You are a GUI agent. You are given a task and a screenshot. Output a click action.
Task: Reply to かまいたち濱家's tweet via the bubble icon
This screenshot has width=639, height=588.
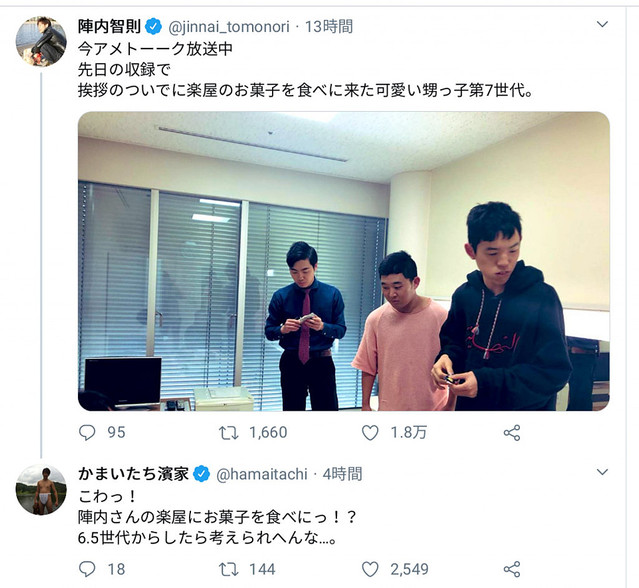point(87,569)
